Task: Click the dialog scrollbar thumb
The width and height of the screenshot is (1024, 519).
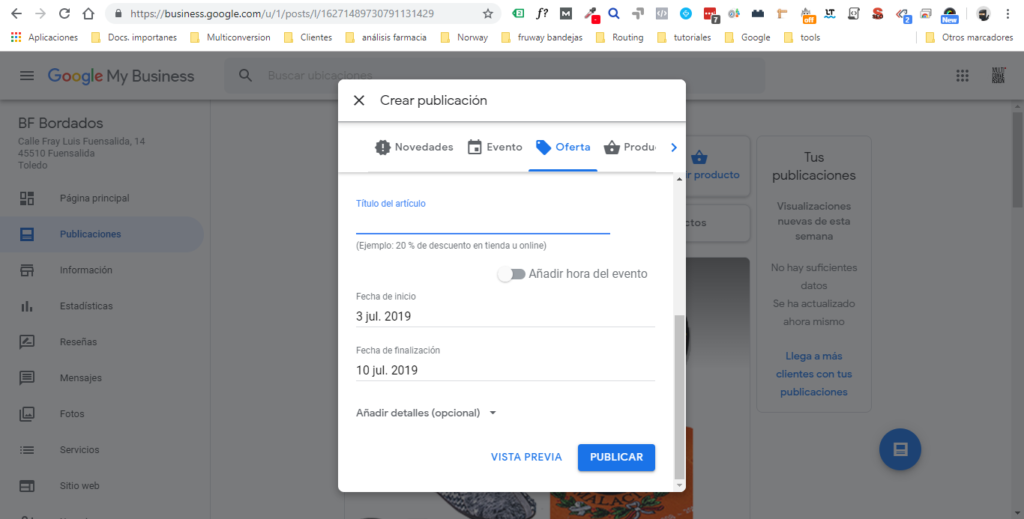Action: (x=679, y=396)
